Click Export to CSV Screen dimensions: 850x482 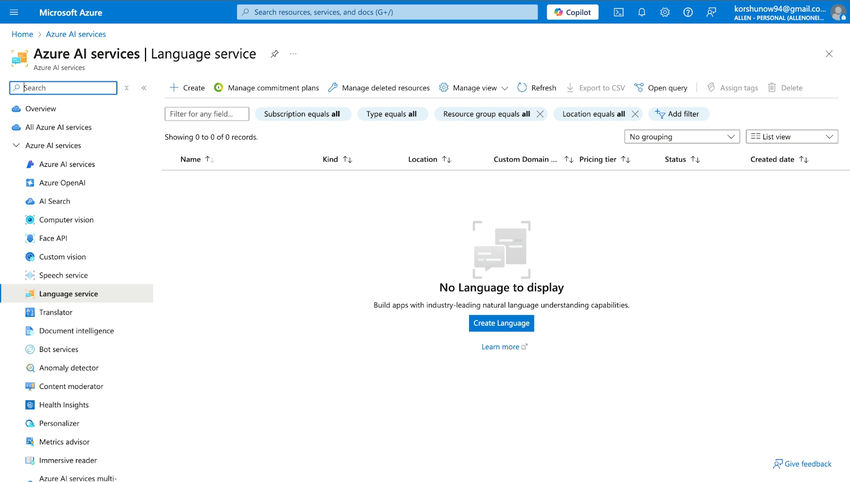(x=595, y=88)
